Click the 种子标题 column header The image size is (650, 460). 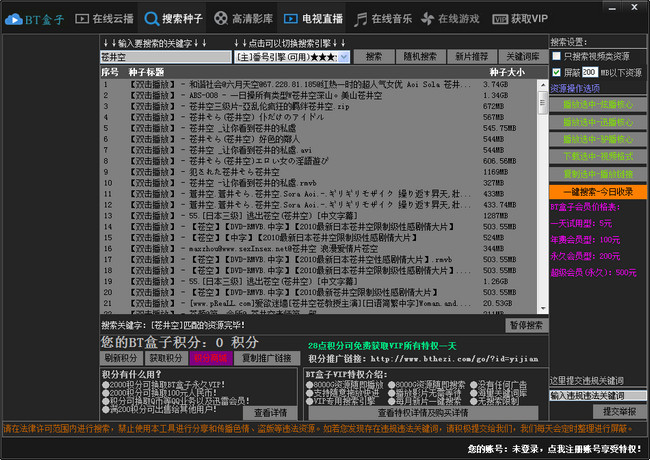click(x=146, y=72)
